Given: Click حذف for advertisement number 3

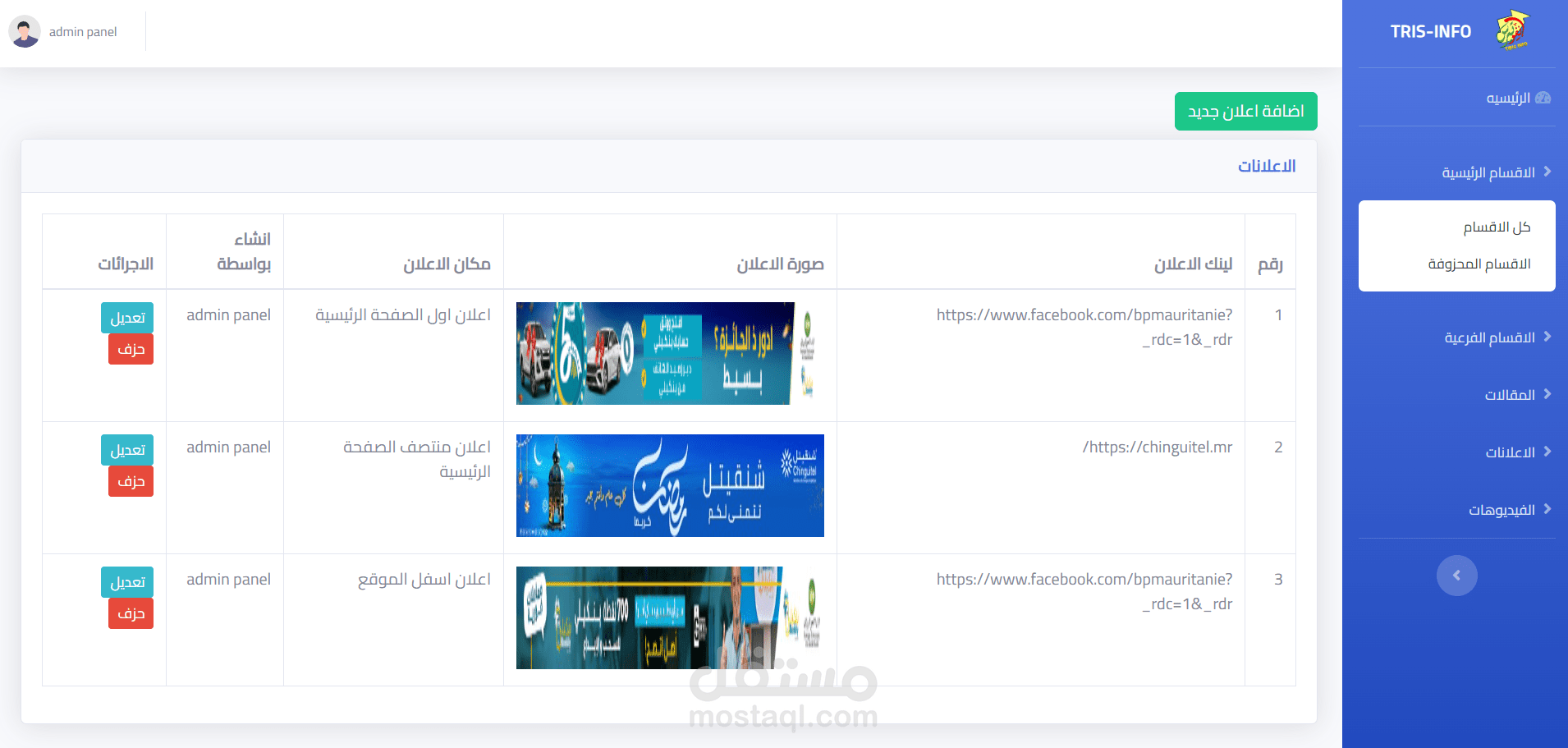Looking at the screenshot, I should pyautogui.click(x=131, y=613).
